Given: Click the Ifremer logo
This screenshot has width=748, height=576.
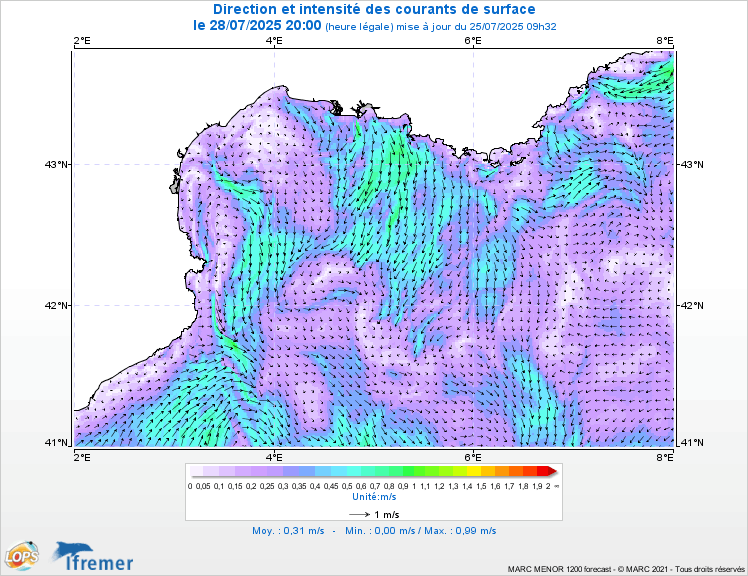Looking at the screenshot, I should click(94, 556).
